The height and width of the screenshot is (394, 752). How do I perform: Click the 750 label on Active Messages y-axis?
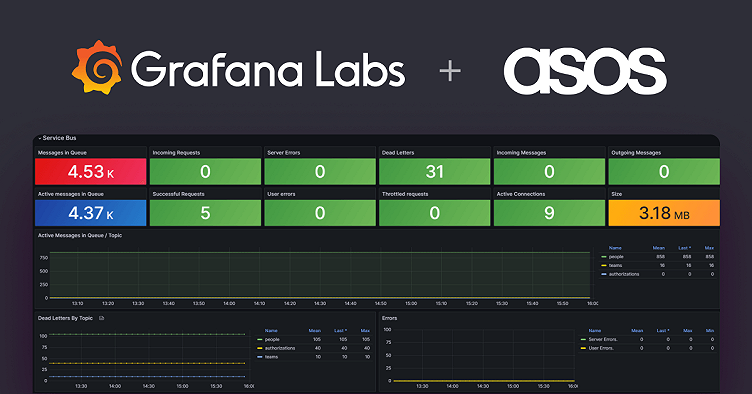tap(44, 258)
